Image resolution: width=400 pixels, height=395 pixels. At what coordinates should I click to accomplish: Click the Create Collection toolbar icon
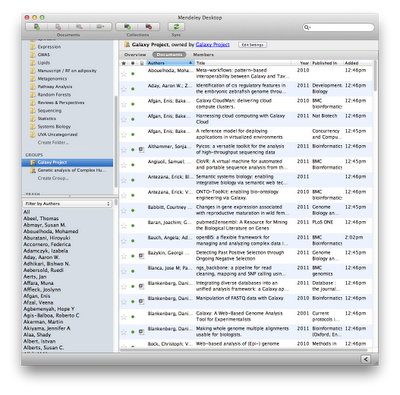127,27
